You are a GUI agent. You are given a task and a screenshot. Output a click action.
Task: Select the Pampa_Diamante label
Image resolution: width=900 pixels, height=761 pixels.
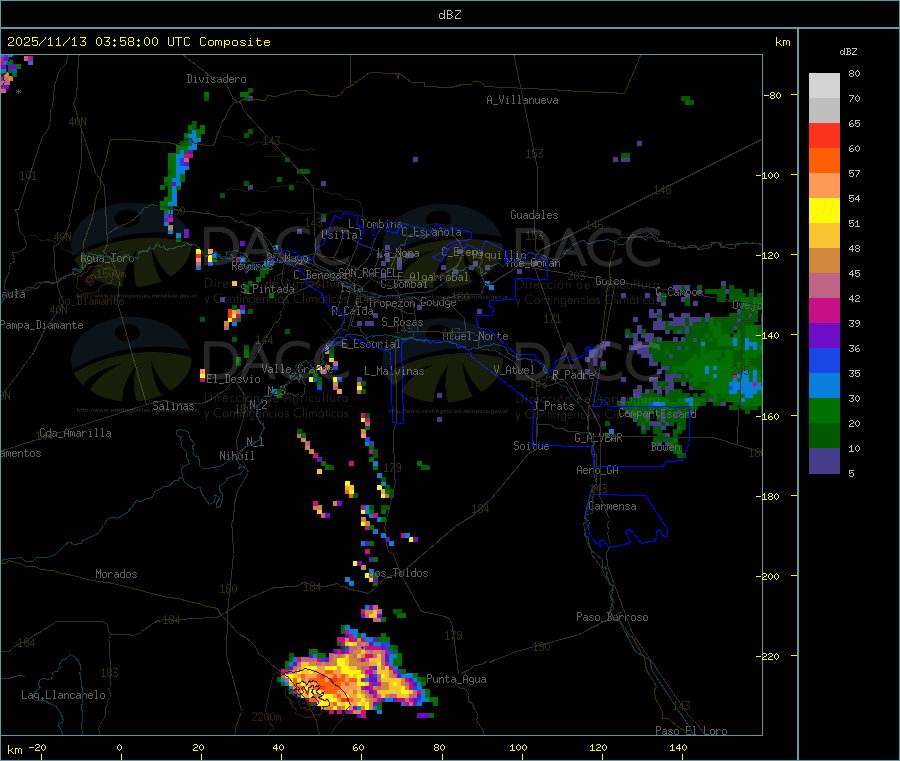pos(41,325)
